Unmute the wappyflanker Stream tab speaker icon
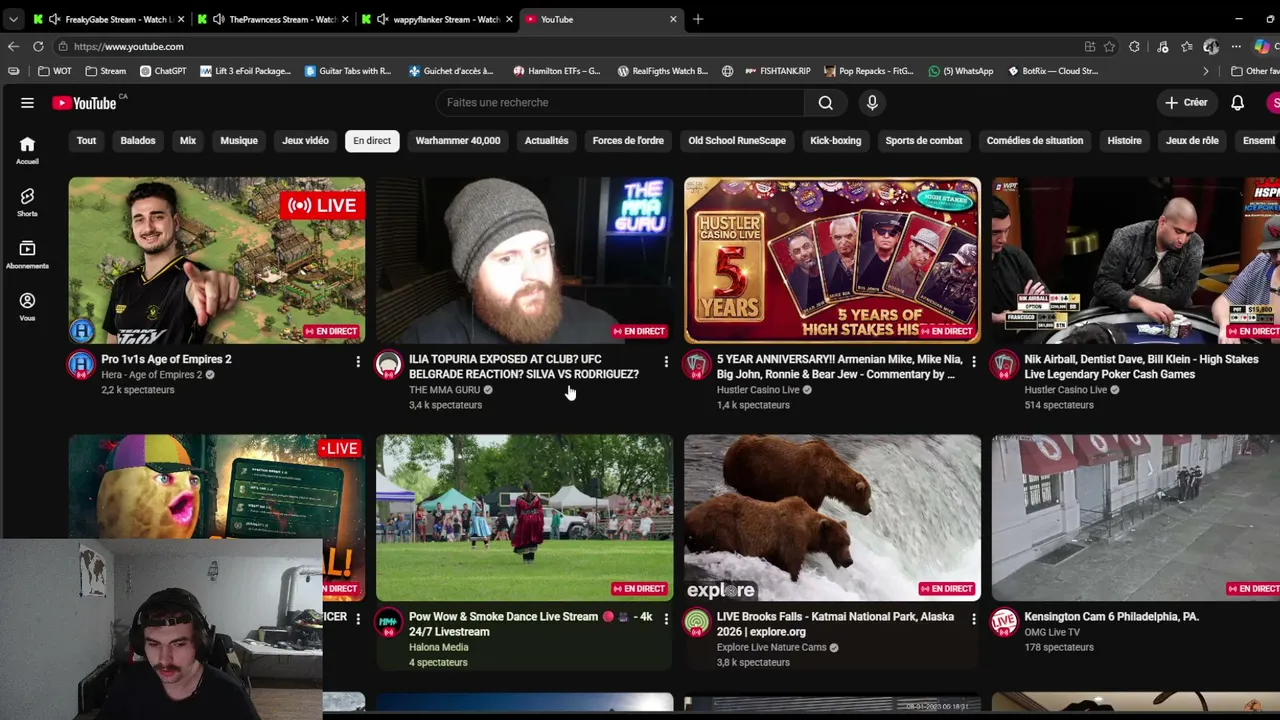Image resolution: width=1280 pixels, height=720 pixels. click(382, 19)
